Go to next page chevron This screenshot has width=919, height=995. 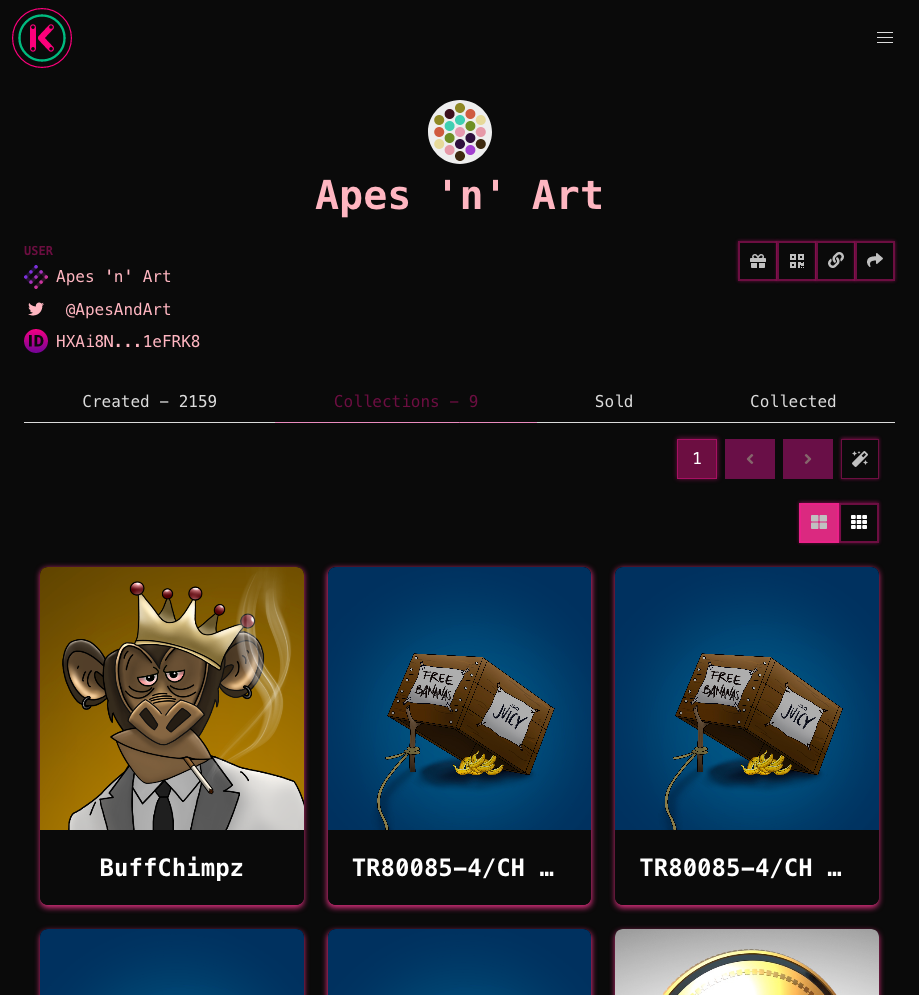pyautogui.click(x=808, y=459)
